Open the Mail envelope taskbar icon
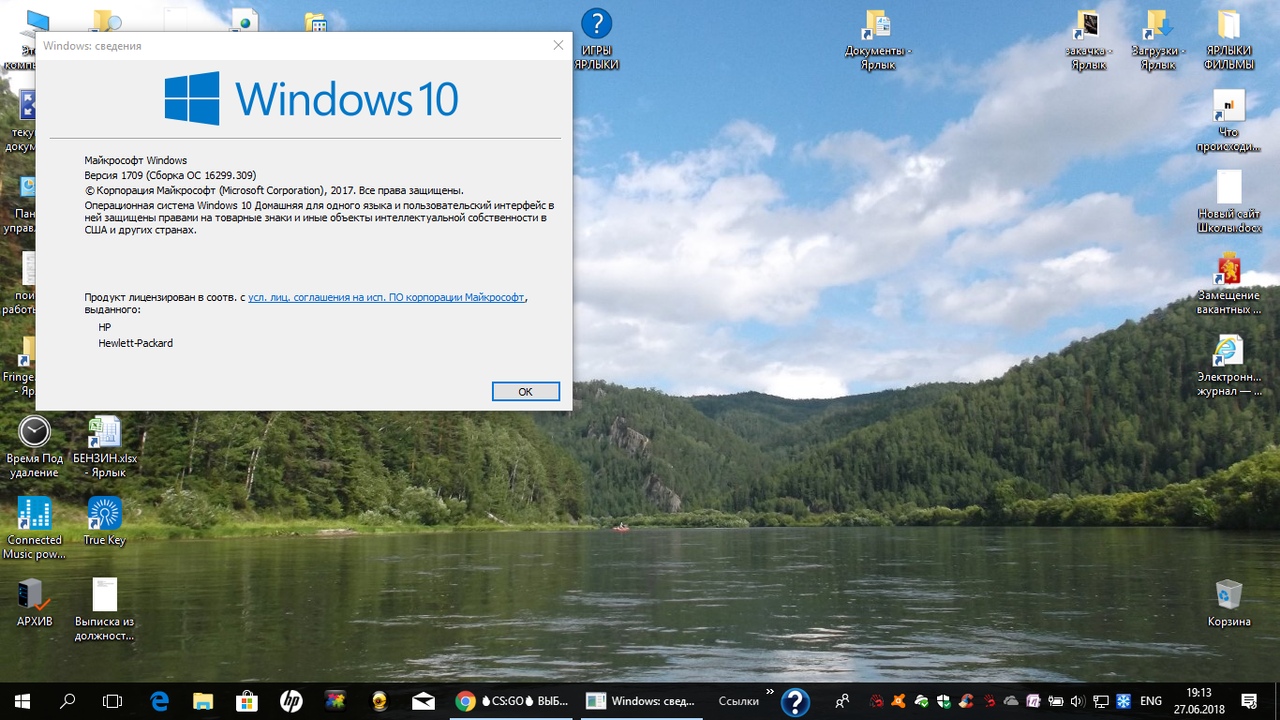The height and width of the screenshot is (720, 1280). (x=423, y=701)
